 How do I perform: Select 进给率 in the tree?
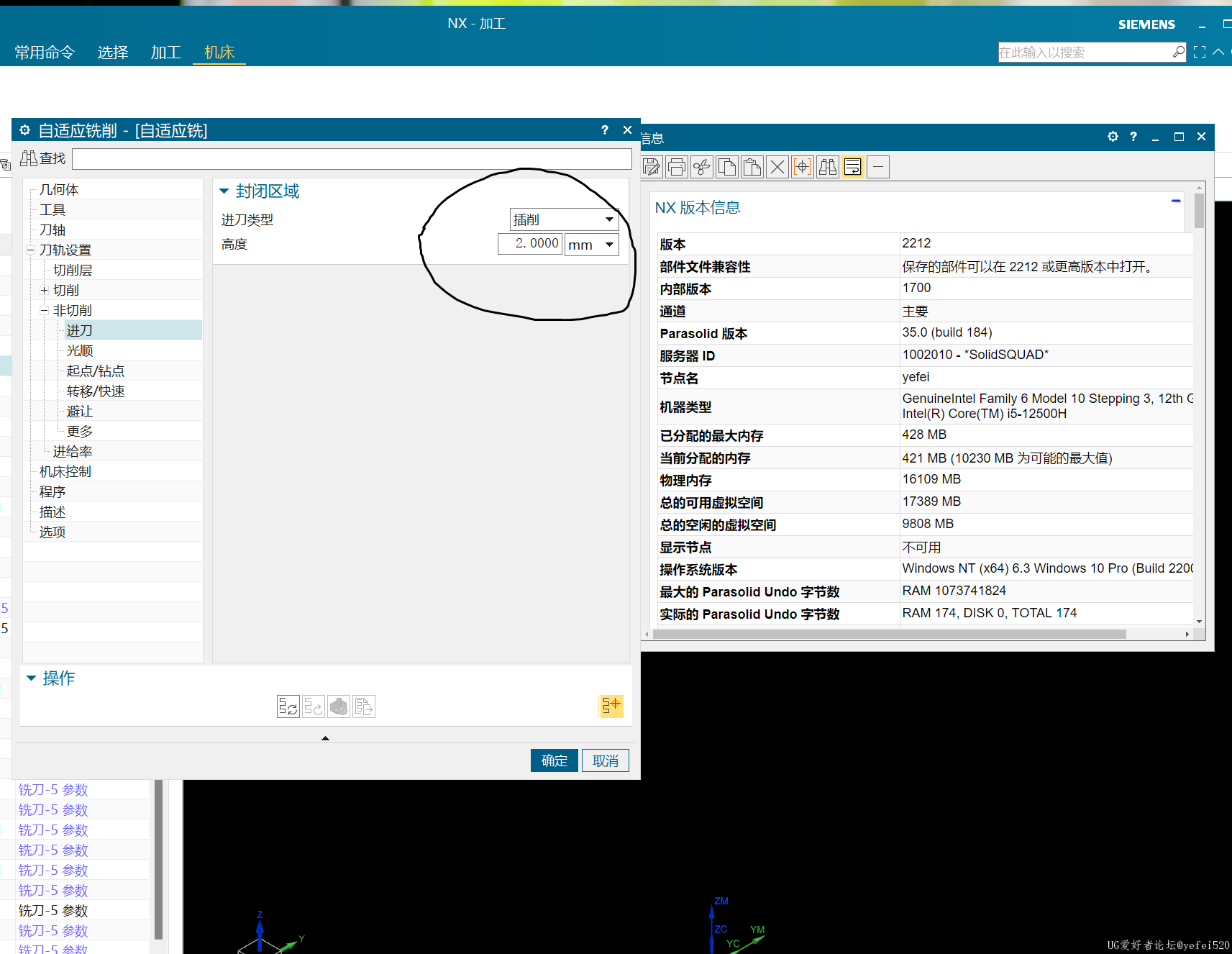[73, 452]
